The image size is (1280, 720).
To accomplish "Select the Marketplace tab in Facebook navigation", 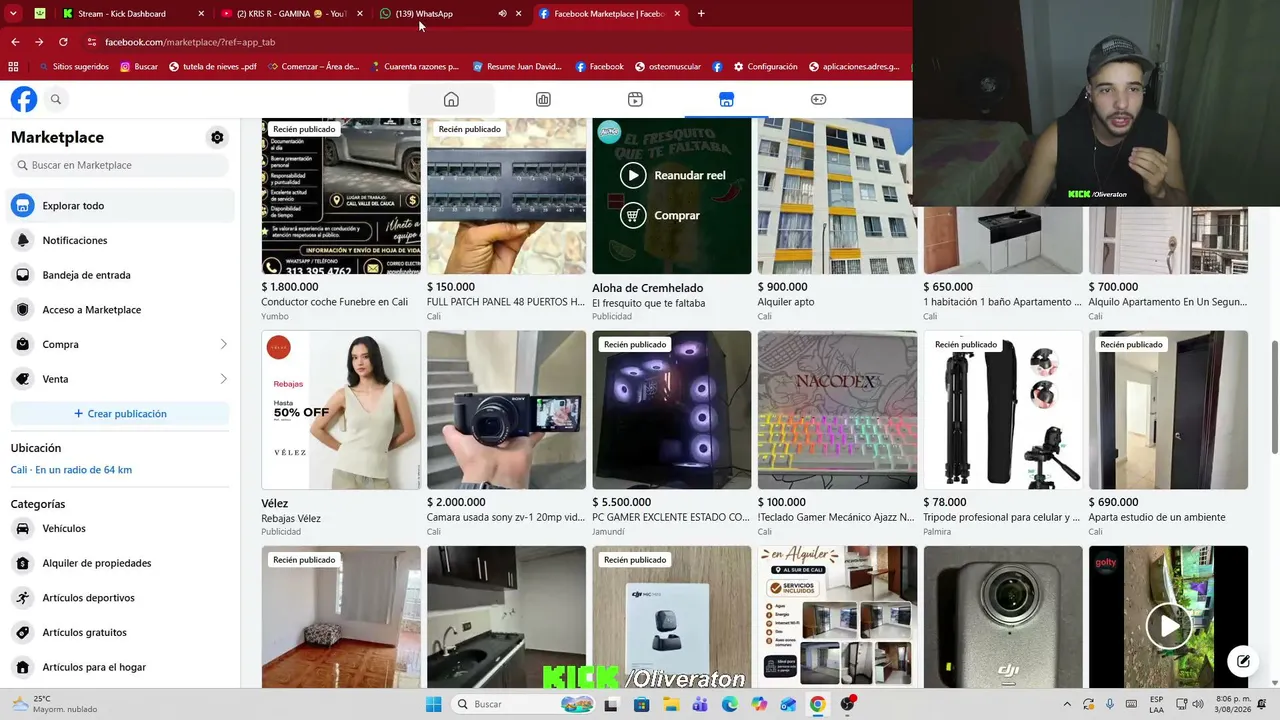I will pos(726,99).
